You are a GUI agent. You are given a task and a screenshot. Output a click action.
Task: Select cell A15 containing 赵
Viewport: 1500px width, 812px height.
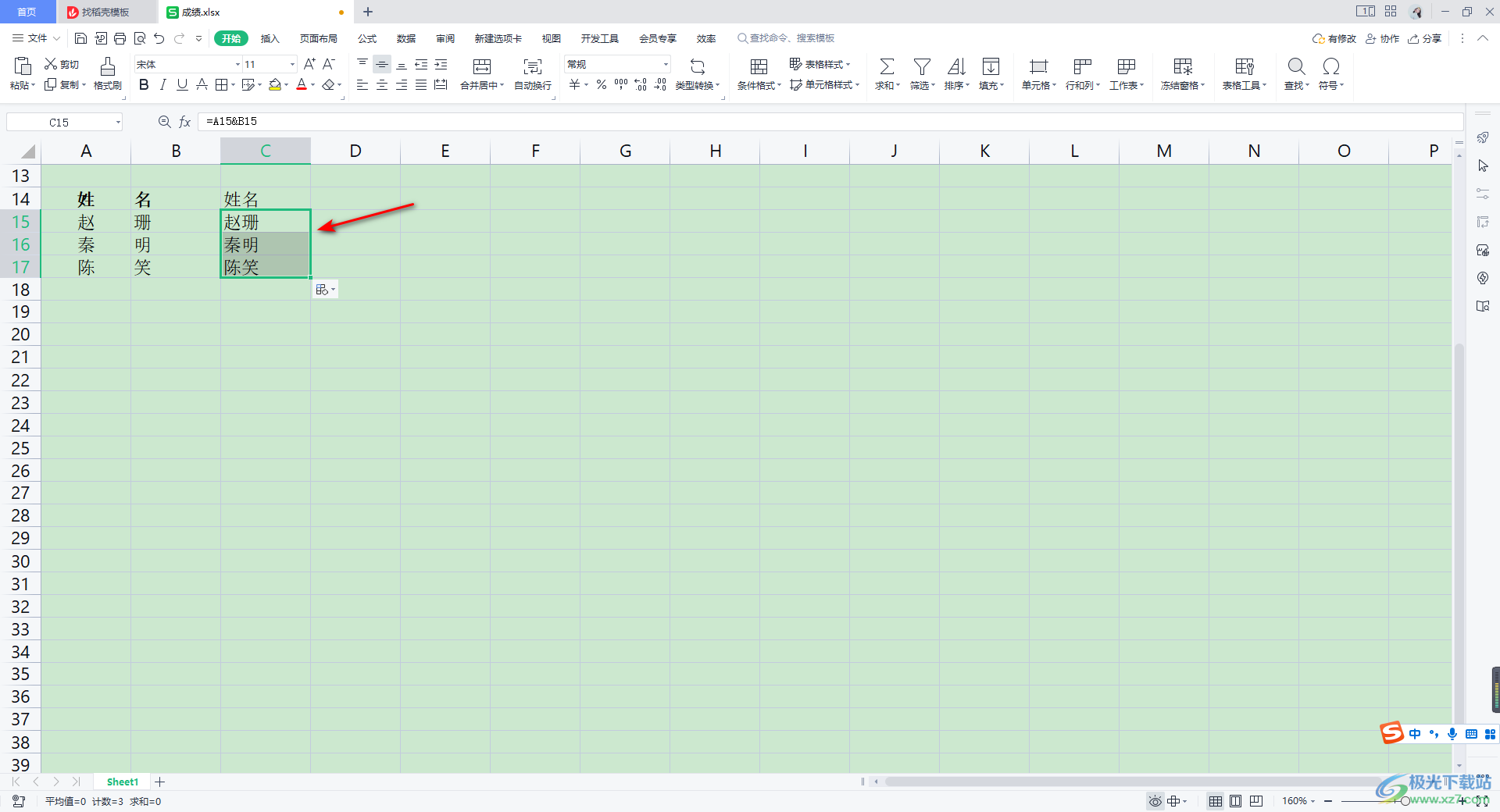point(86,222)
